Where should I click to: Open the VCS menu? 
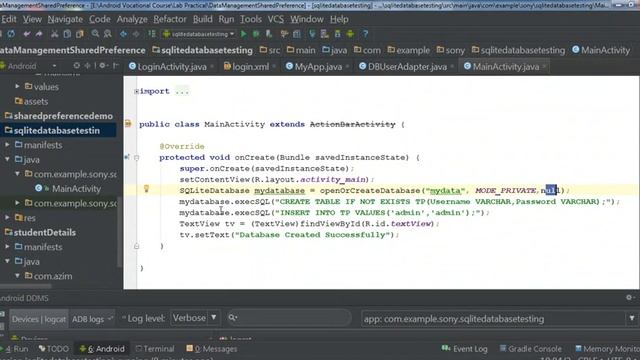276,19
